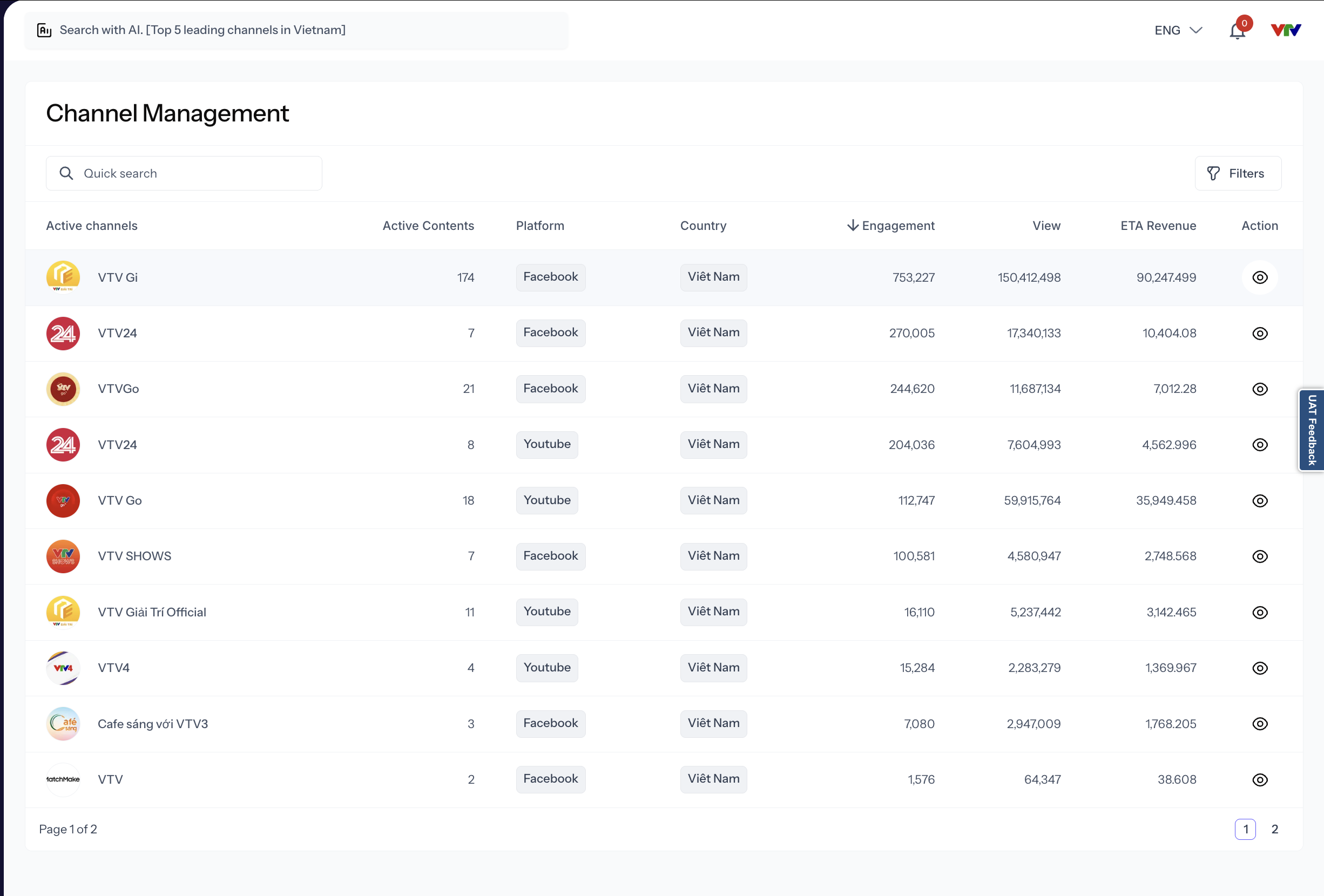Open eye icon for VTV24 Facebook row
The width and height of the screenshot is (1324, 896).
coord(1260,333)
